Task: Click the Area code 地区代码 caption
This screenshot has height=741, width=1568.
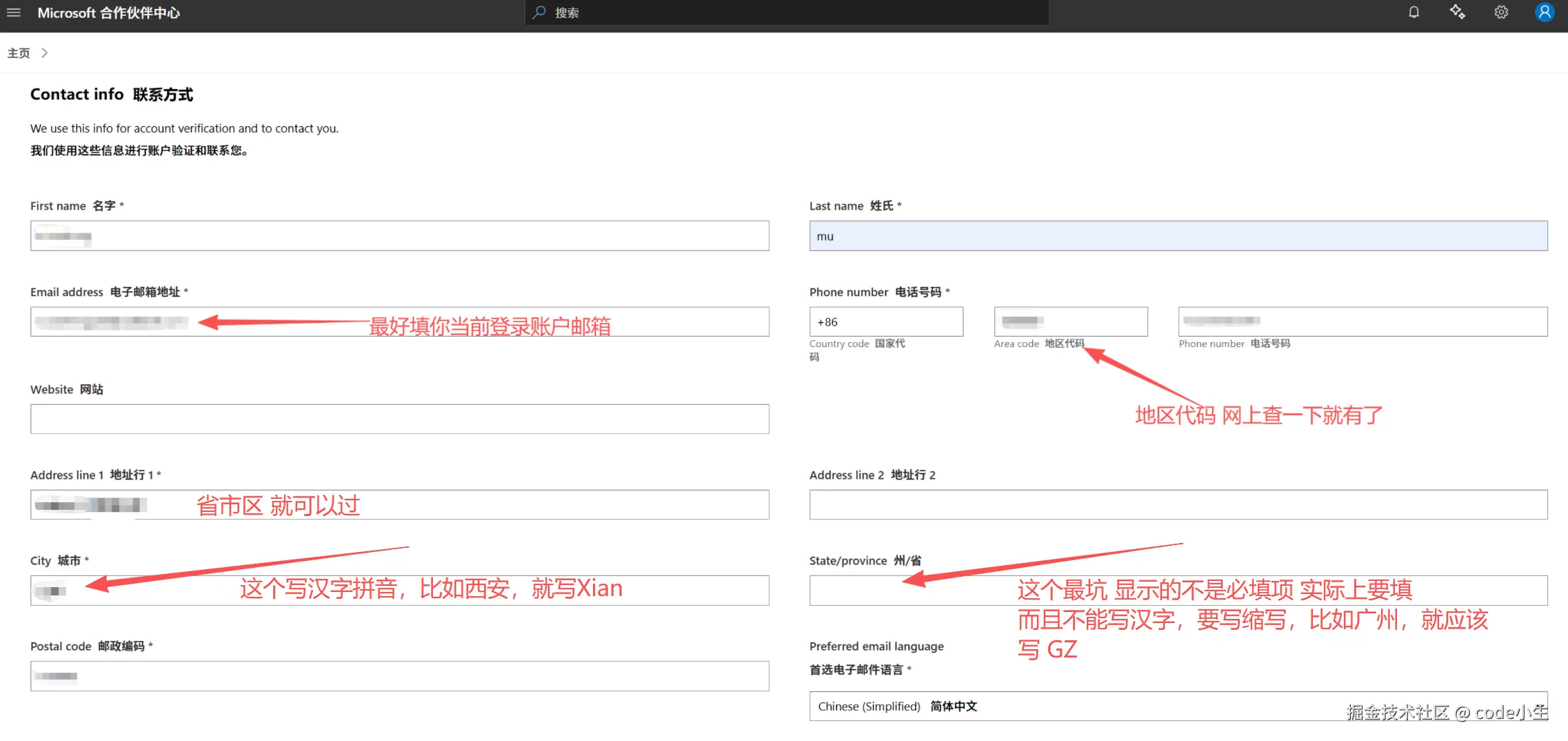Action: pyautogui.click(x=1039, y=344)
